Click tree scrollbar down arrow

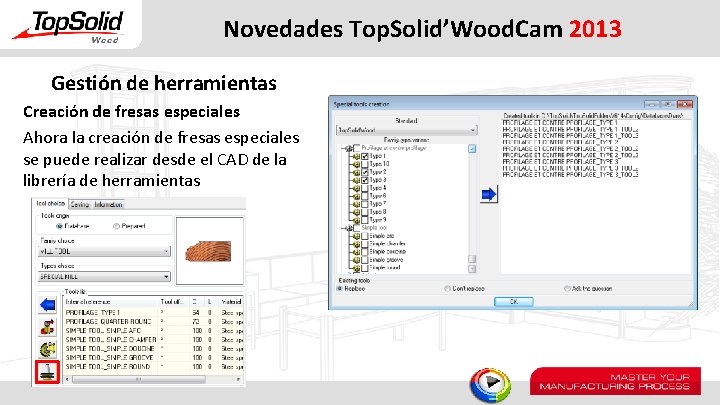click(x=472, y=269)
